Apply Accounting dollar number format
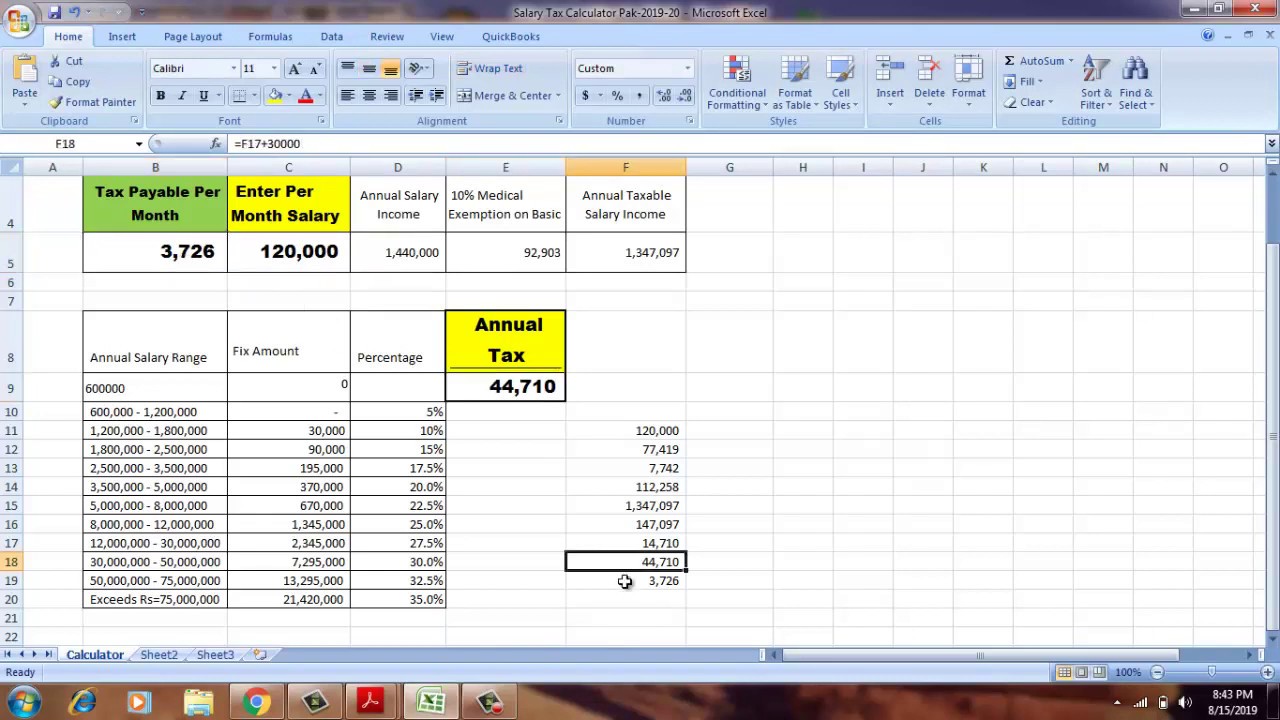This screenshot has width=1280, height=720. [x=585, y=96]
